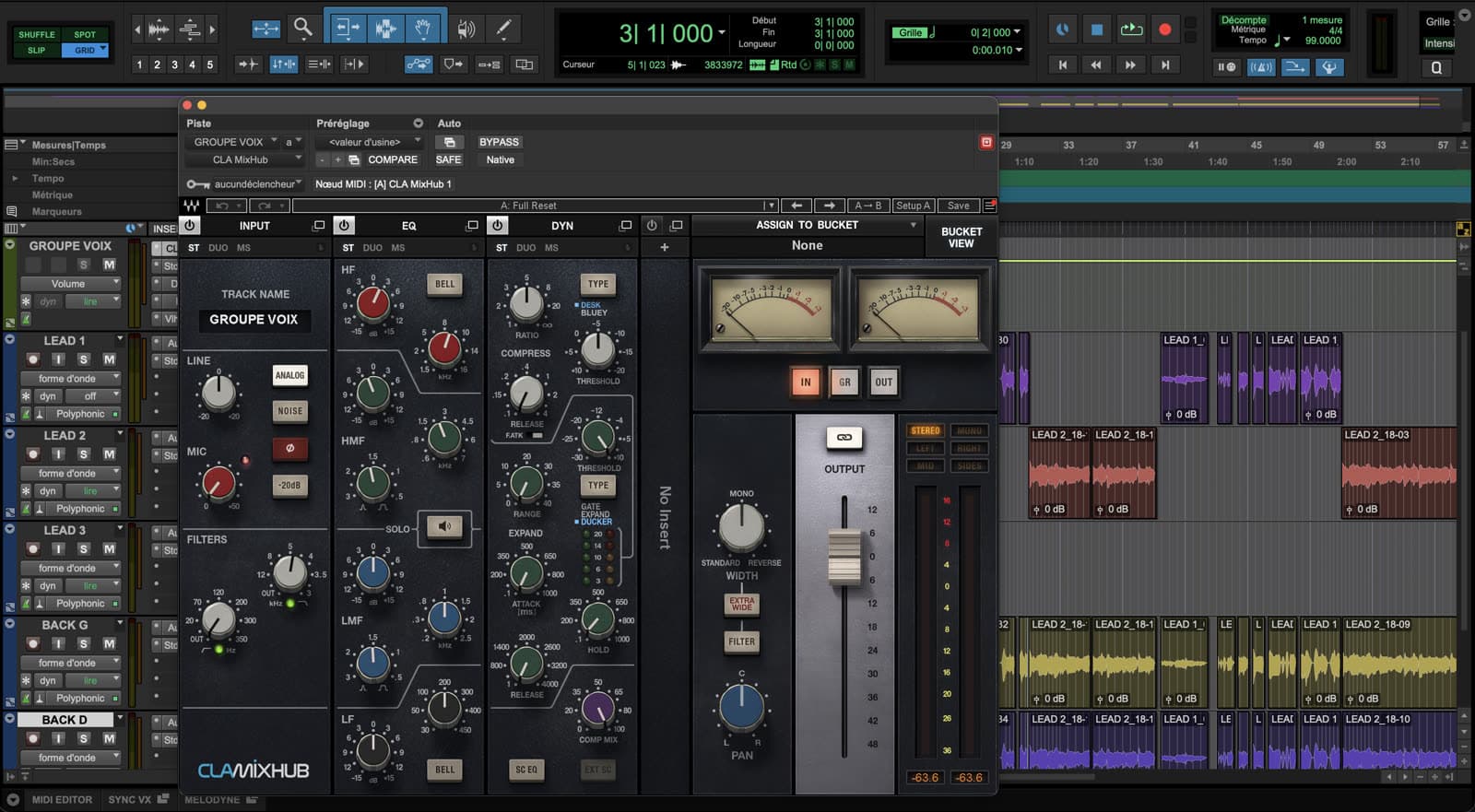Click the COMPARE button
Image resolution: width=1475 pixels, height=812 pixels.
coord(393,159)
